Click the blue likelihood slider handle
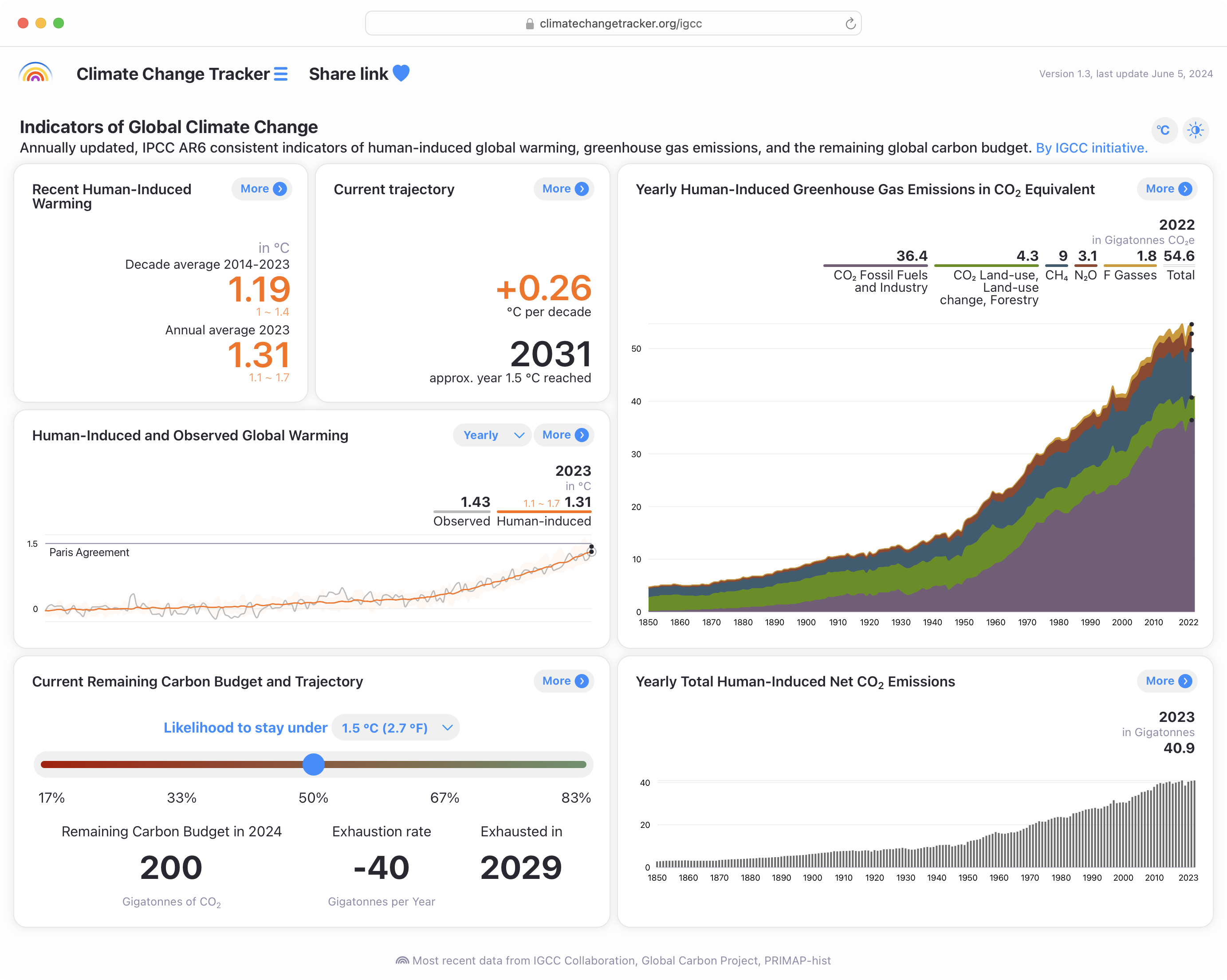1227x980 pixels. 314,764
